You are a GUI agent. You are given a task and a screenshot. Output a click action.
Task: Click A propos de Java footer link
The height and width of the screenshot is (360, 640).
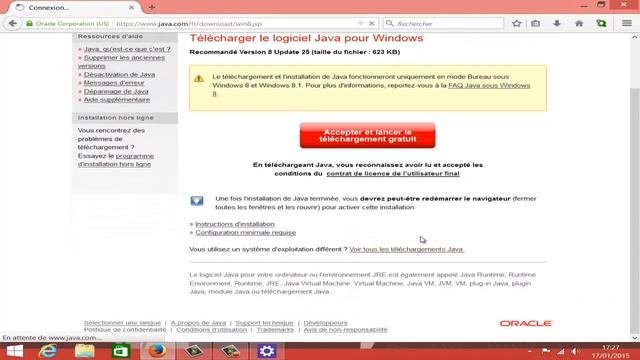198,323
